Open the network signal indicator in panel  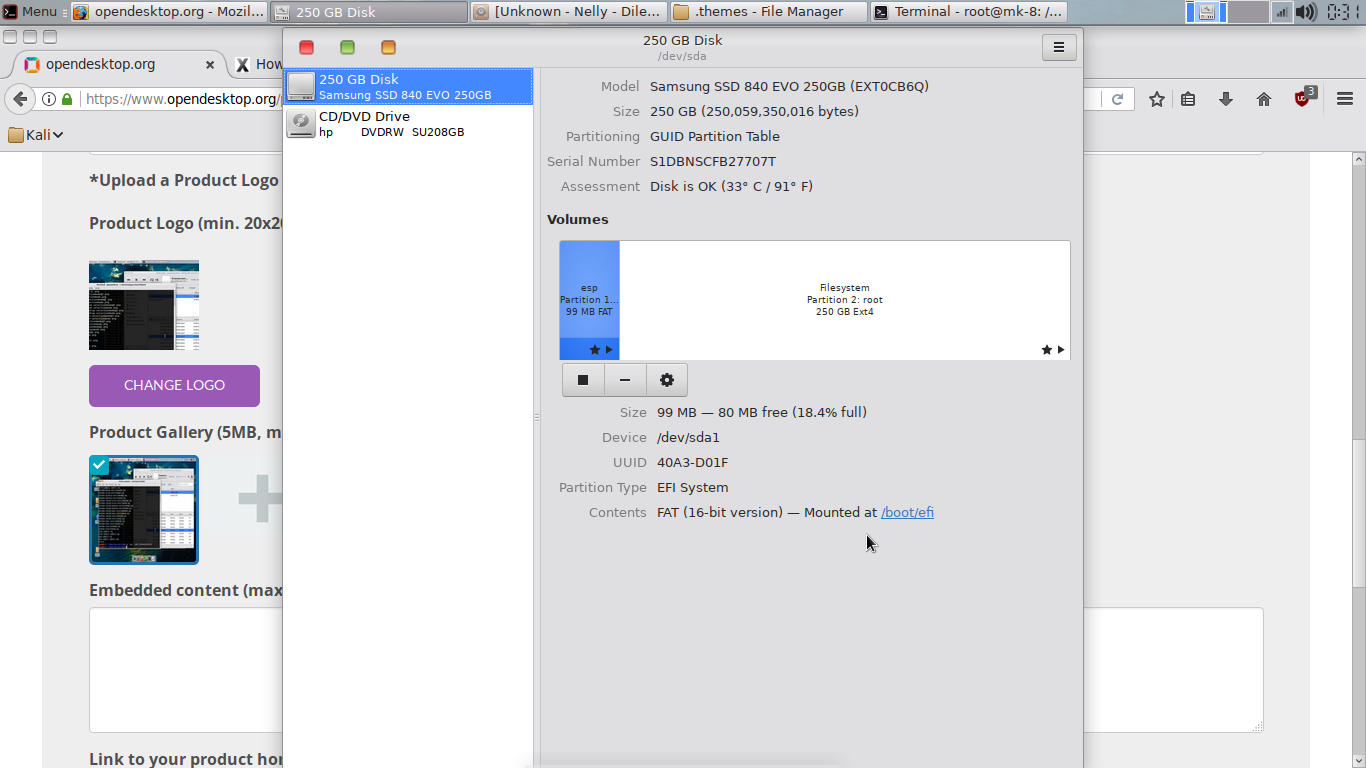(x=1282, y=12)
